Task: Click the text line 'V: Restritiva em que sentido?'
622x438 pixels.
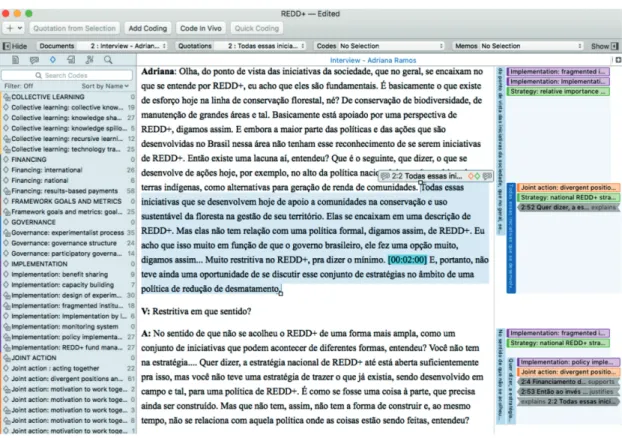Action: coord(196,311)
